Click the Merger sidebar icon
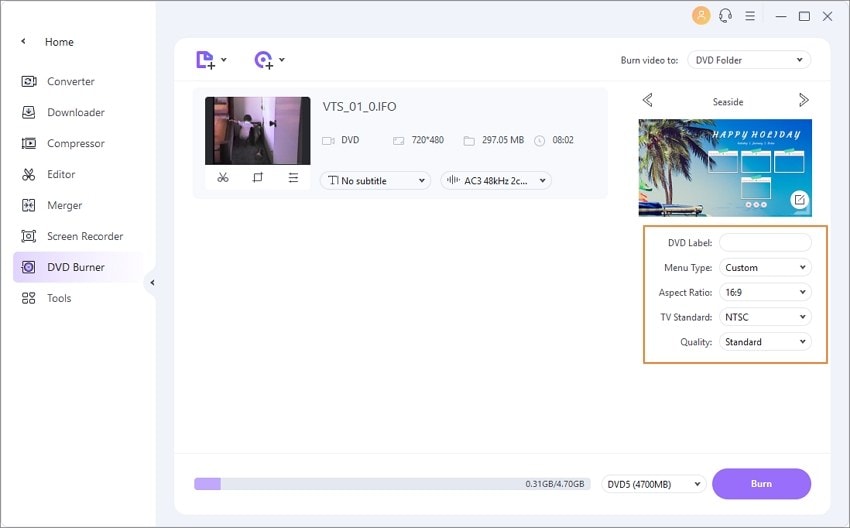The image size is (850, 528). 28,205
